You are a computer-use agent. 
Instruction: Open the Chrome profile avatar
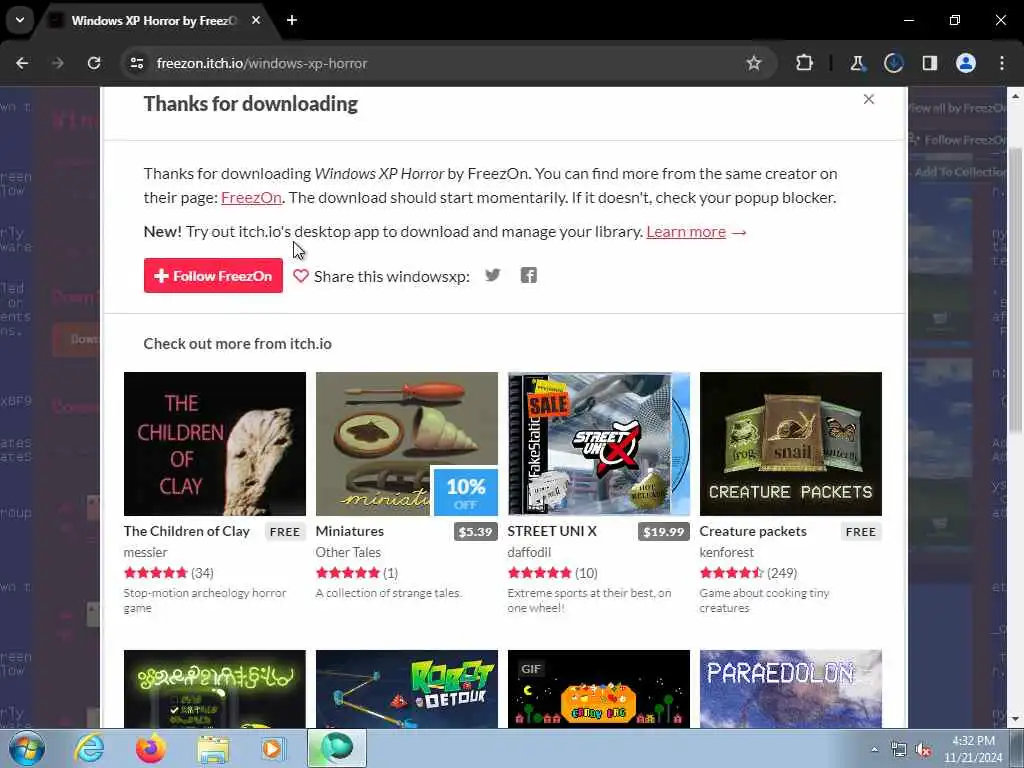click(x=966, y=63)
